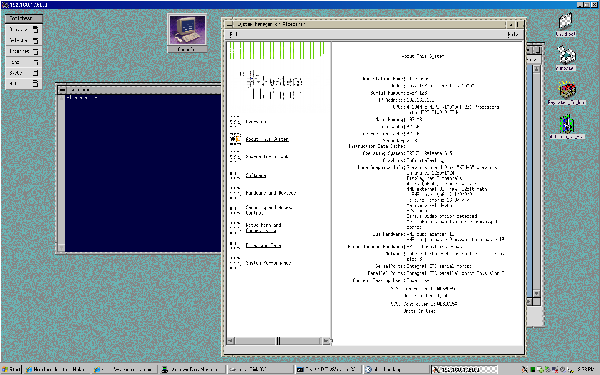Open the System menu in the Toolchest
Viewport: 600px width, 375px height.
coord(23,72)
